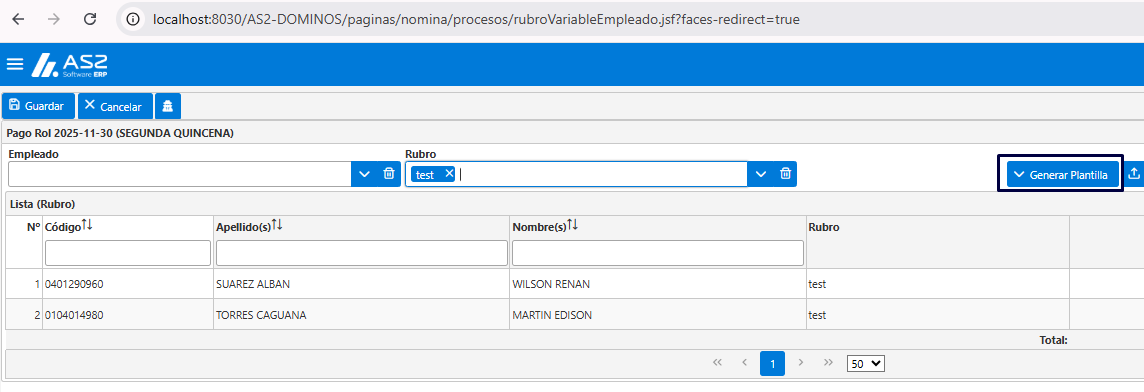Screen dimensions: 1144x392
Task: Sort the list by Código column
Action: point(87,226)
